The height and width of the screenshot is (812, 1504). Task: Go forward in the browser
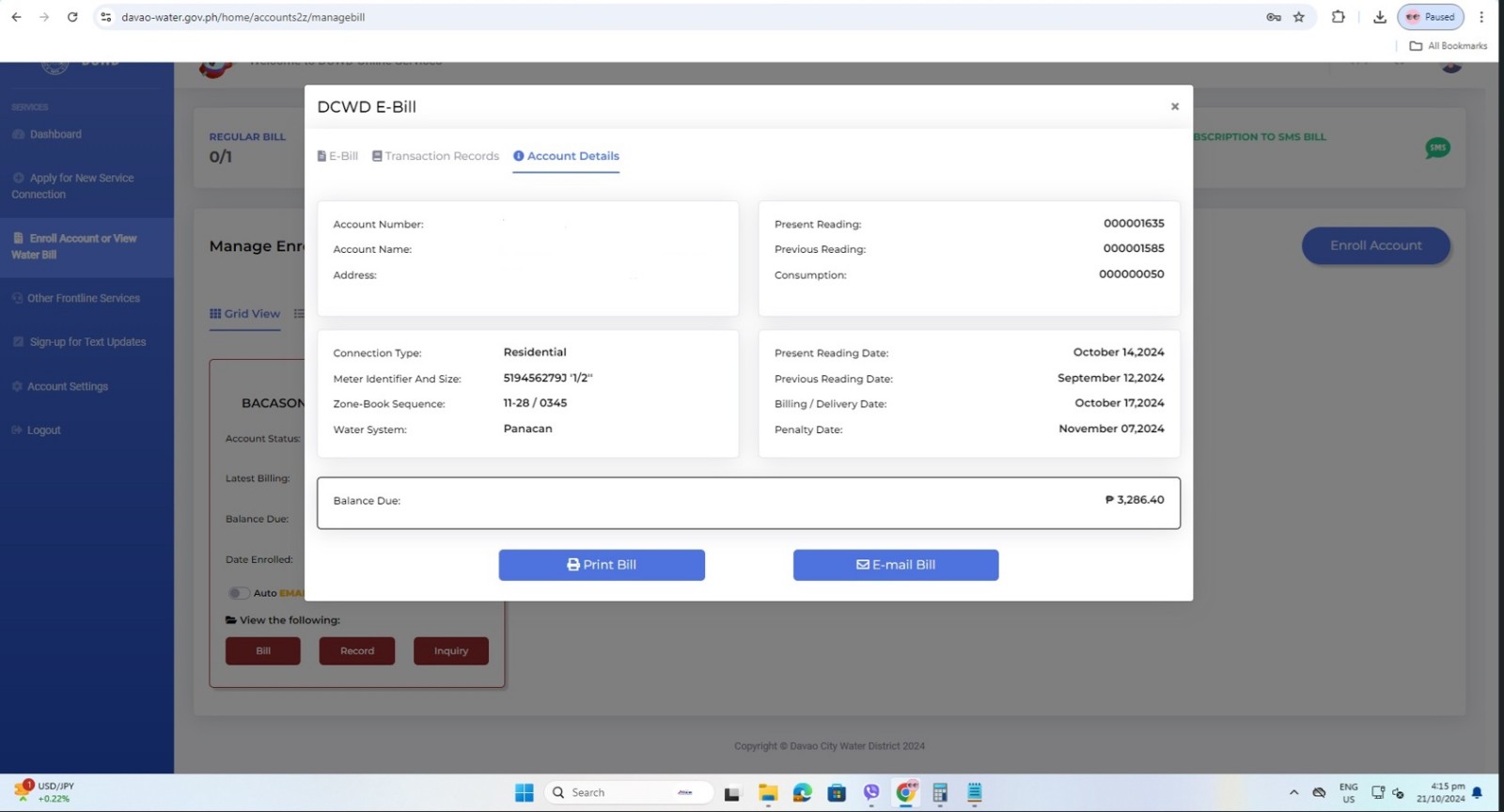tap(44, 17)
